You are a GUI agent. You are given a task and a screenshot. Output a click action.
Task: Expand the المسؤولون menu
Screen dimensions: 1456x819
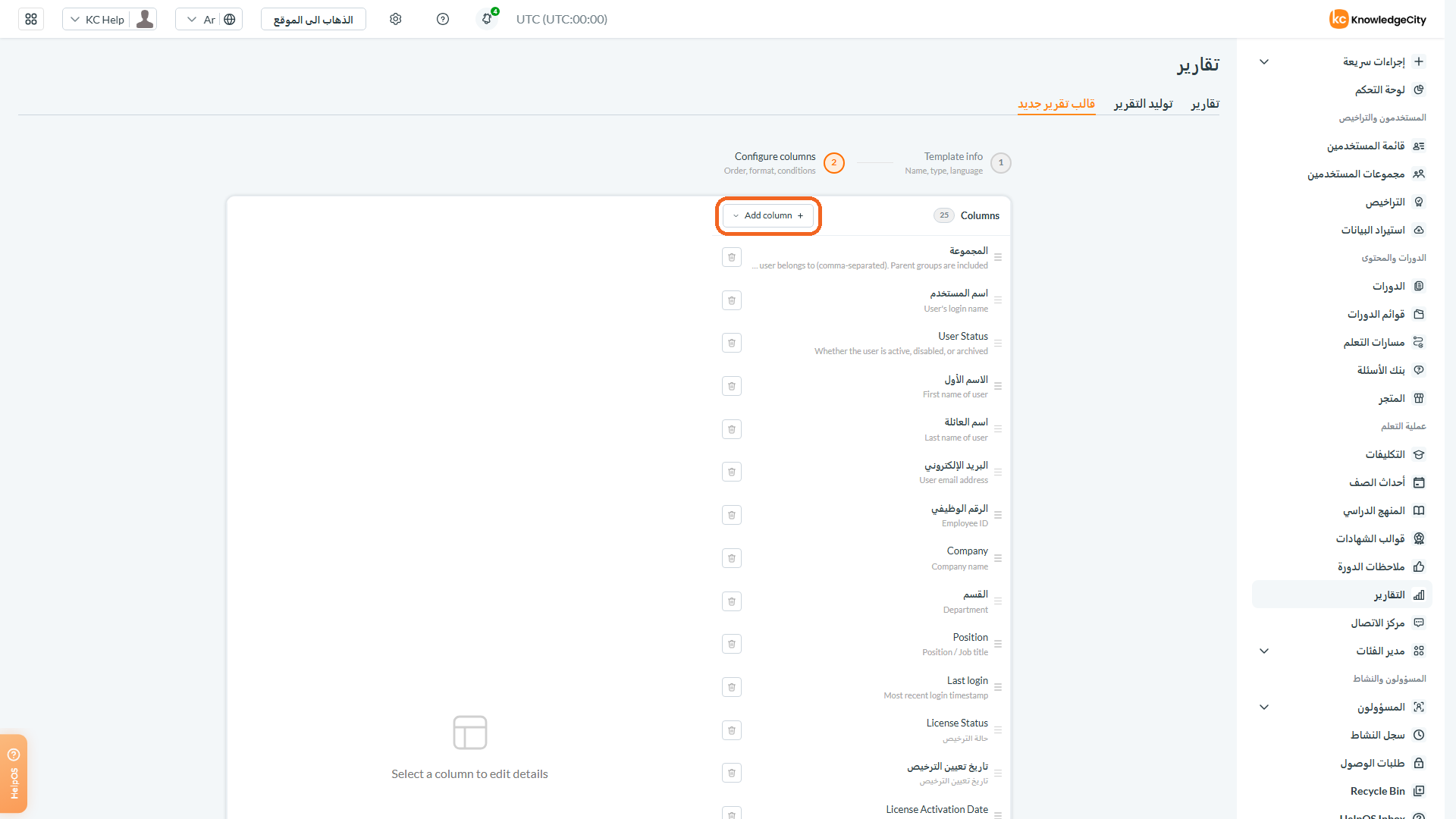[x=1264, y=707]
